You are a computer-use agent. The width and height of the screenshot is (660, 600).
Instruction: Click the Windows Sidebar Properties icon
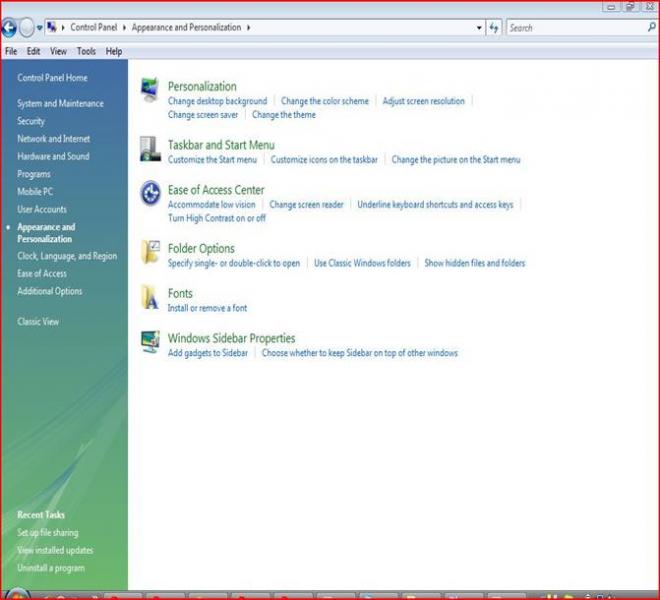tap(150, 342)
